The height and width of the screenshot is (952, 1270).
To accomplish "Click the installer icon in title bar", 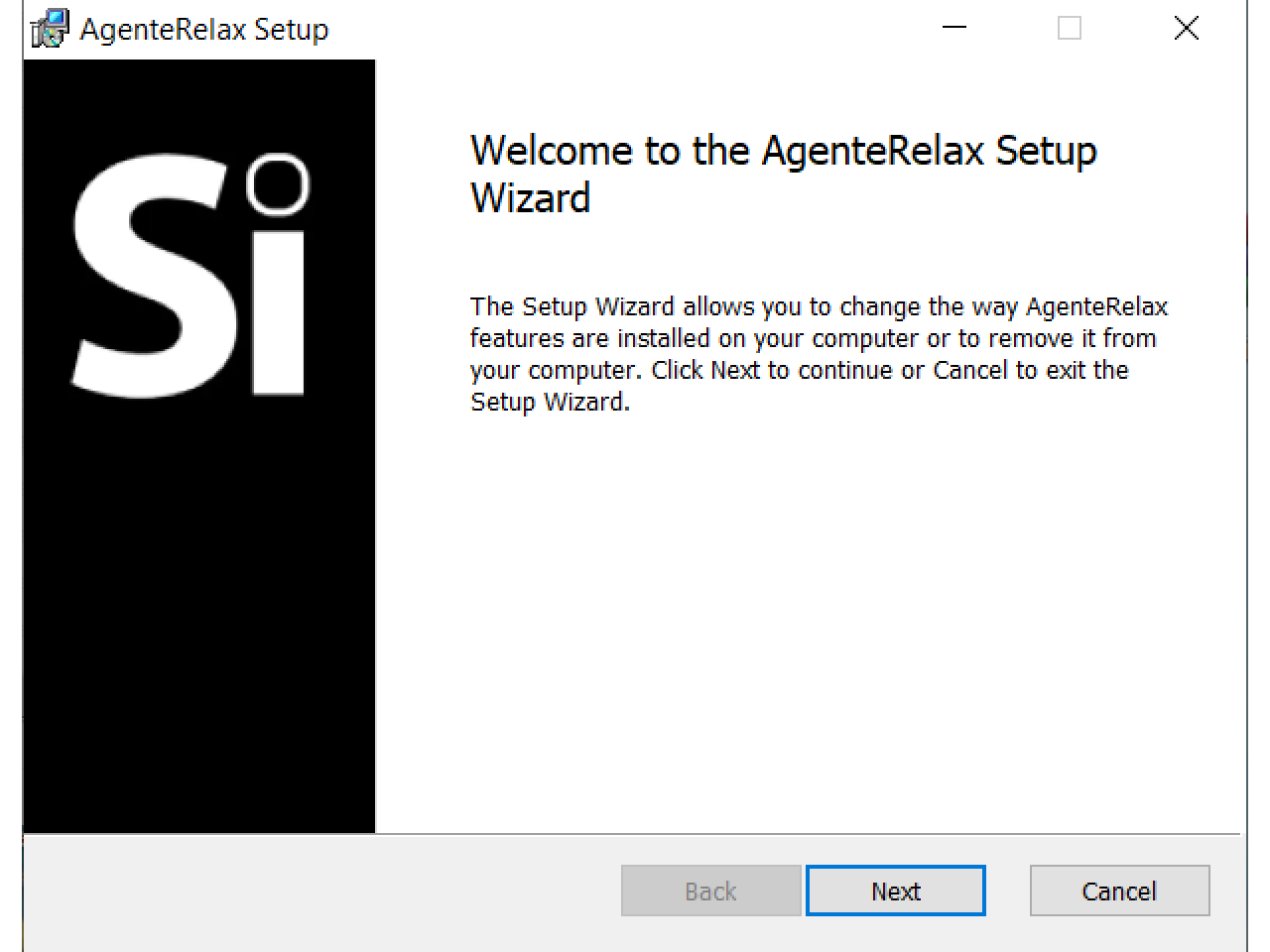I will 50,29.
